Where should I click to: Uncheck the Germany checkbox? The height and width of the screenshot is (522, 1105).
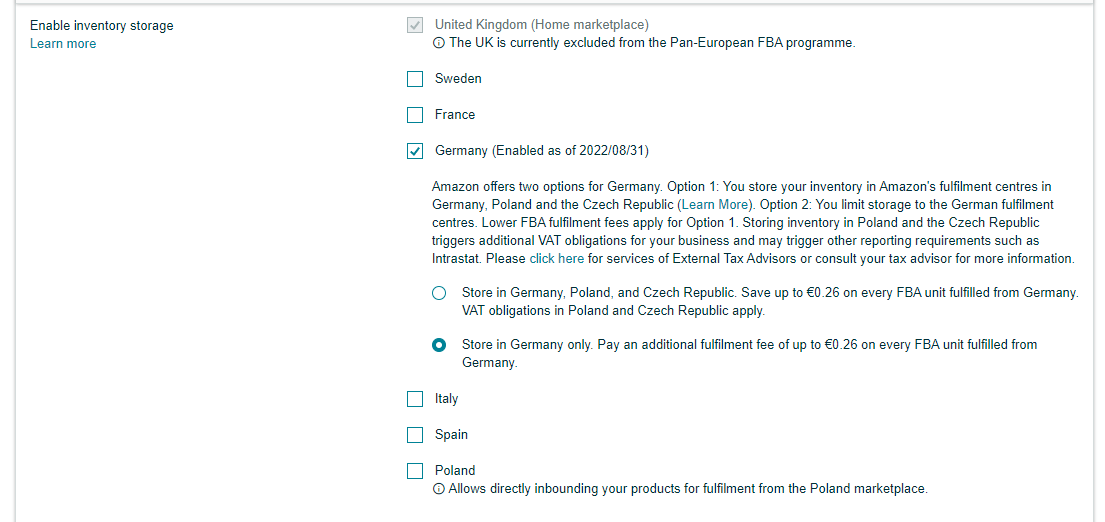pos(415,151)
